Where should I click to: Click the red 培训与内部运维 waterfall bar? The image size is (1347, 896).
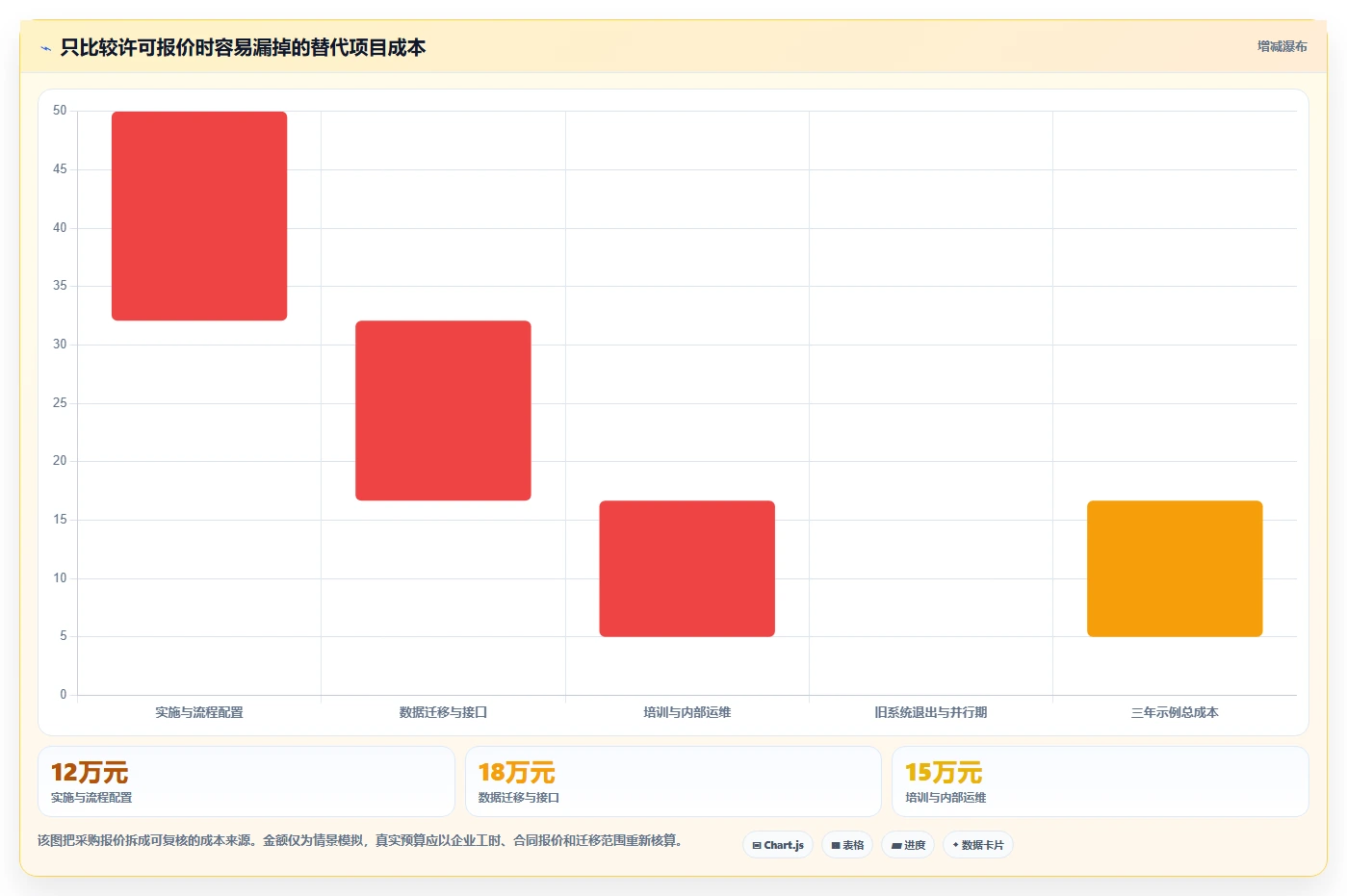pos(686,568)
